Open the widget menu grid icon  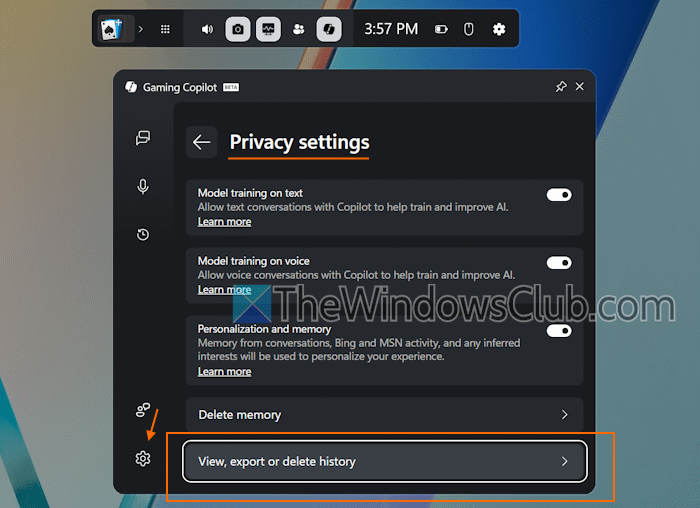click(x=165, y=29)
